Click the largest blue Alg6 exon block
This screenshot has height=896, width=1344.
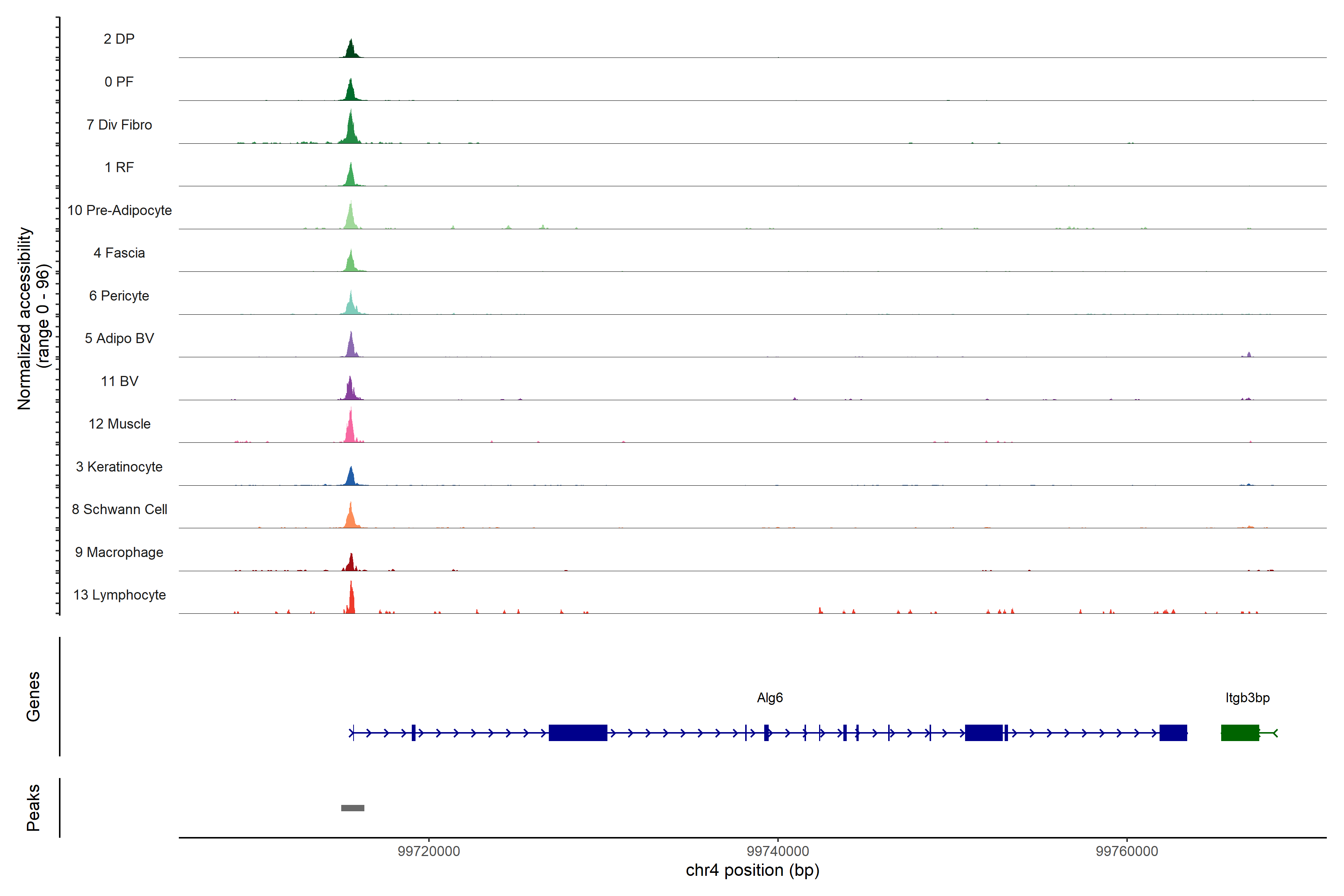[x=578, y=732]
